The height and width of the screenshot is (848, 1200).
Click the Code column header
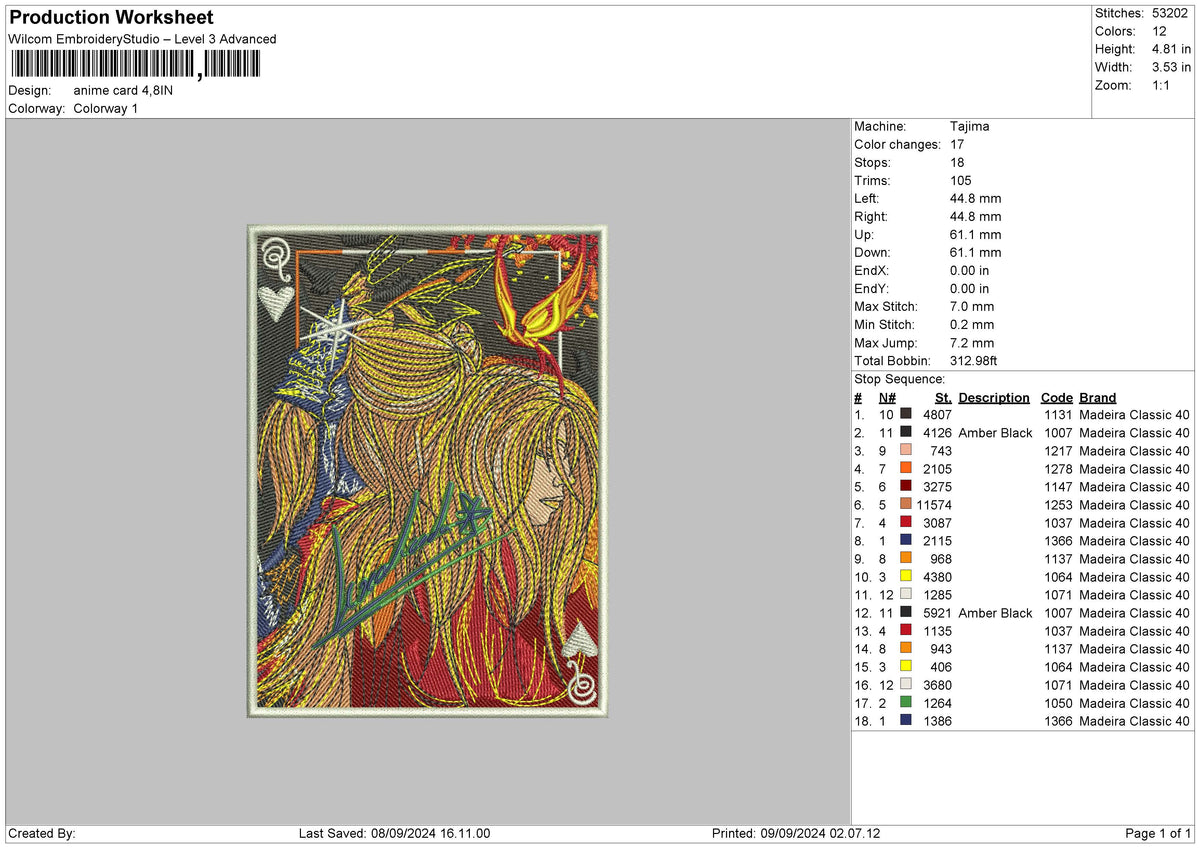(x=1057, y=397)
